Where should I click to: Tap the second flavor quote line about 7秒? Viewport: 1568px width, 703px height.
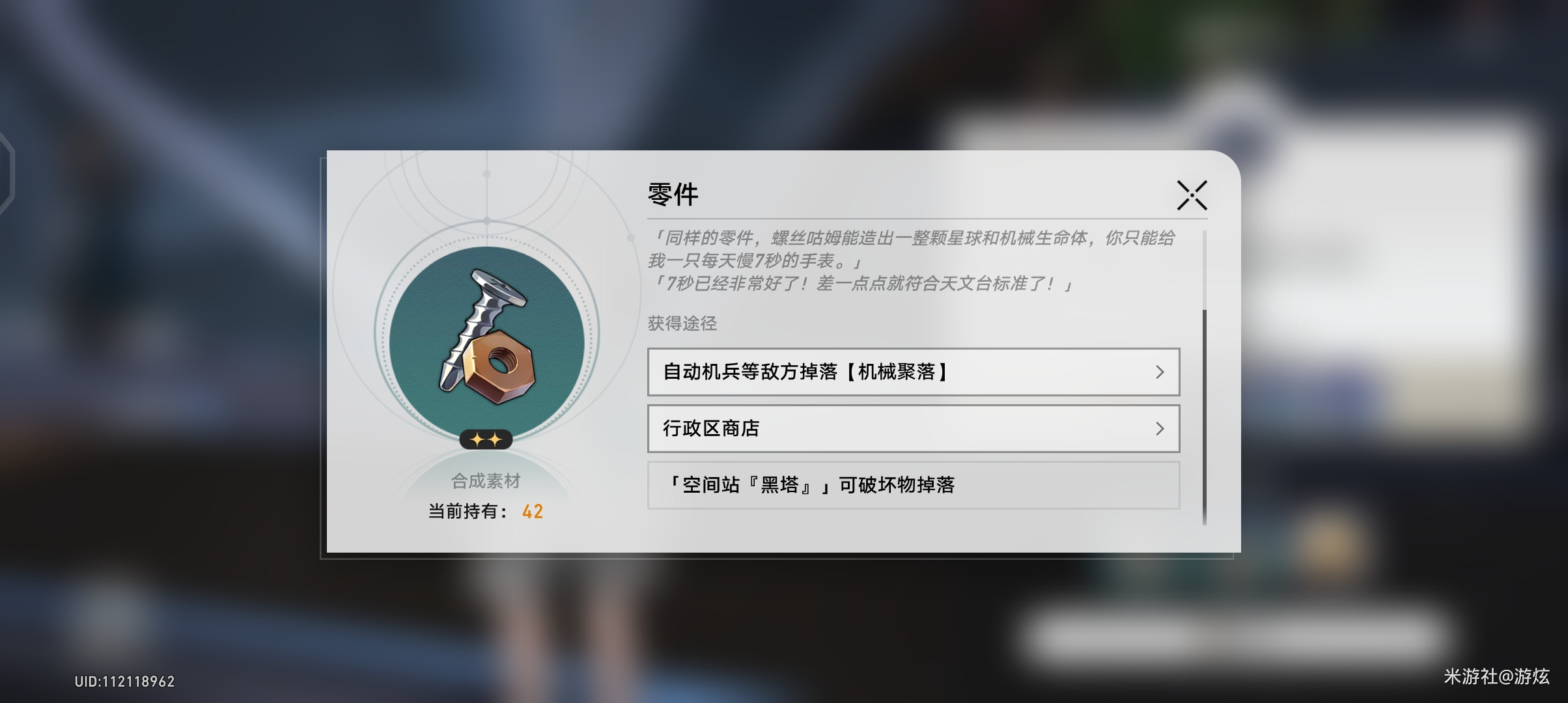pyautogui.click(x=861, y=284)
